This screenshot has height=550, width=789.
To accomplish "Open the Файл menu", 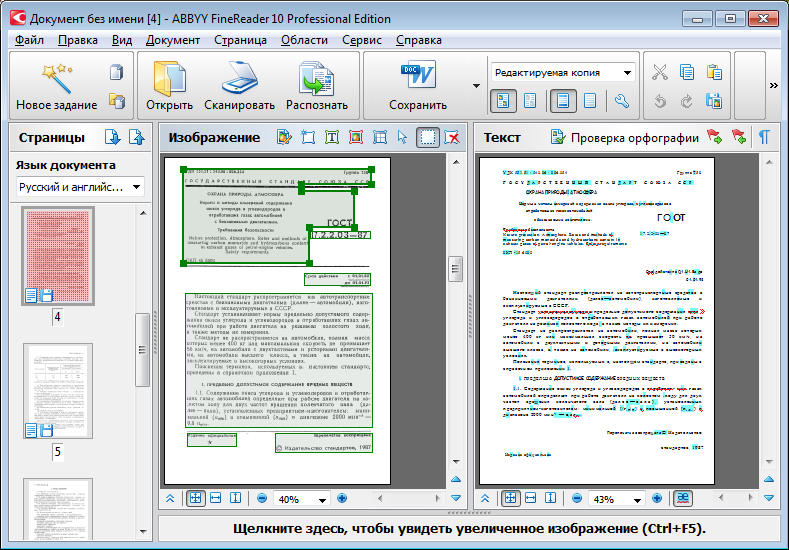I will coord(29,40).
